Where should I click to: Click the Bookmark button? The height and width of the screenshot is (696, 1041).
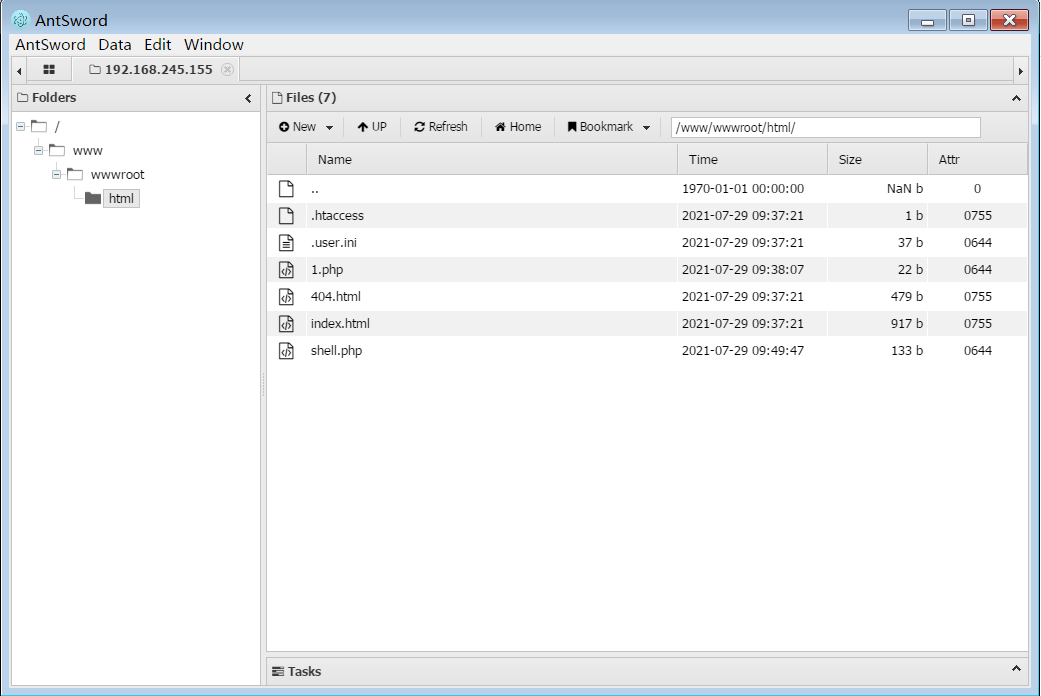tap(600, 126)
